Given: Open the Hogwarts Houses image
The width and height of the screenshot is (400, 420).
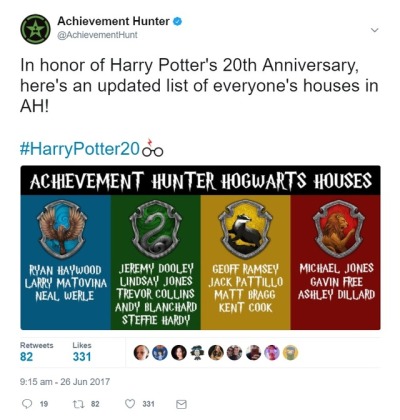Looking at the screenshot, I should coord(200,248).
